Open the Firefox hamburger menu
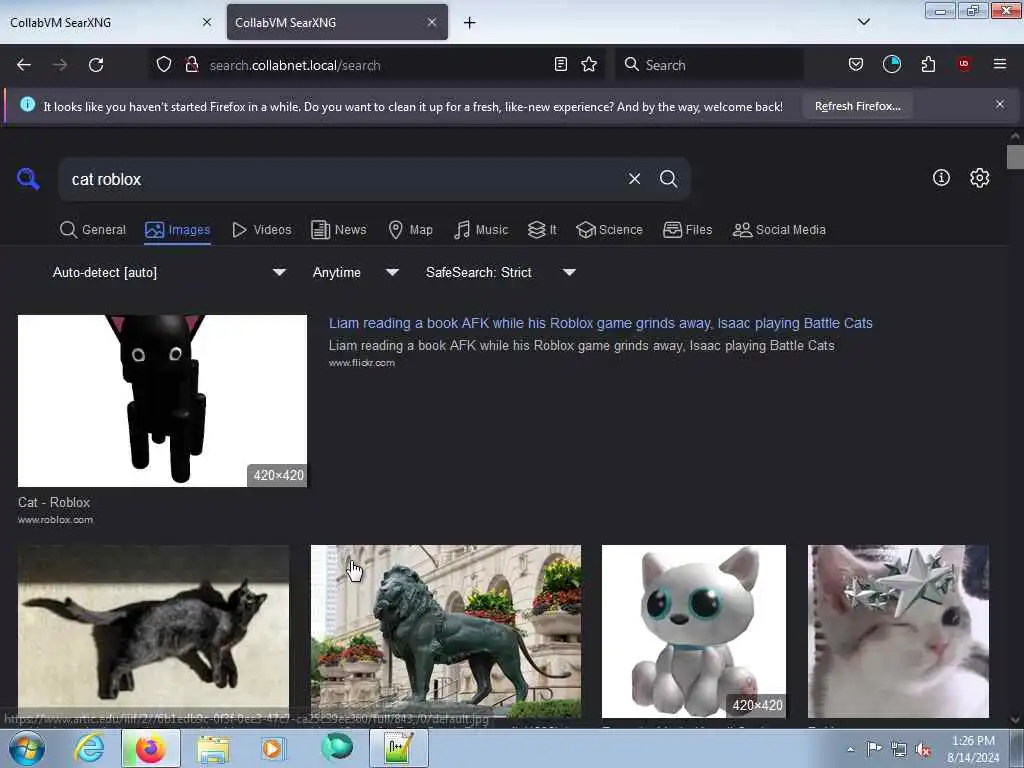Viewport: 1024px width, 768px height. coord(1000,65)
